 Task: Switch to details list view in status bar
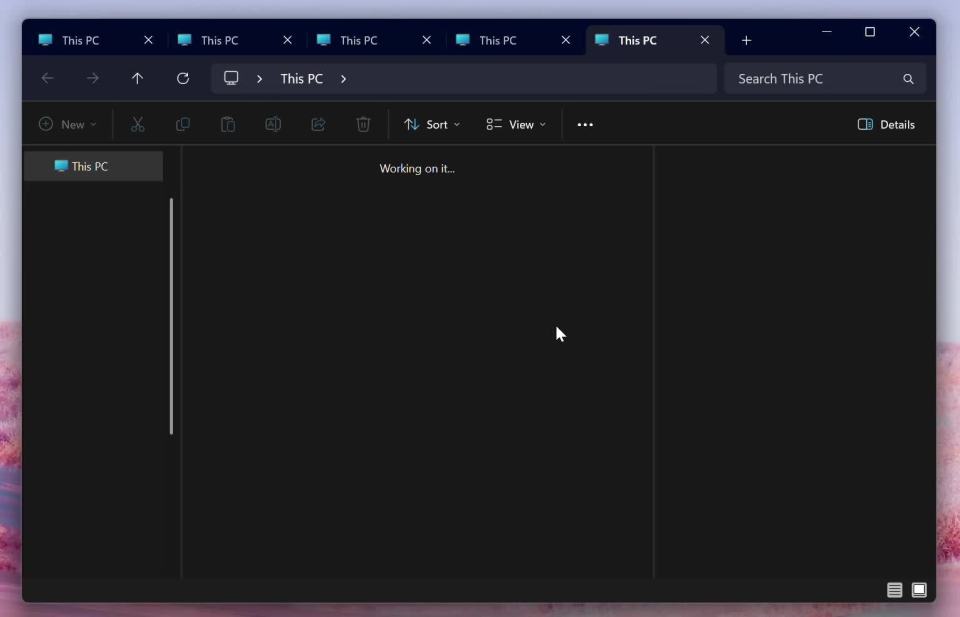pyautogui.click(x=894, y=589)
